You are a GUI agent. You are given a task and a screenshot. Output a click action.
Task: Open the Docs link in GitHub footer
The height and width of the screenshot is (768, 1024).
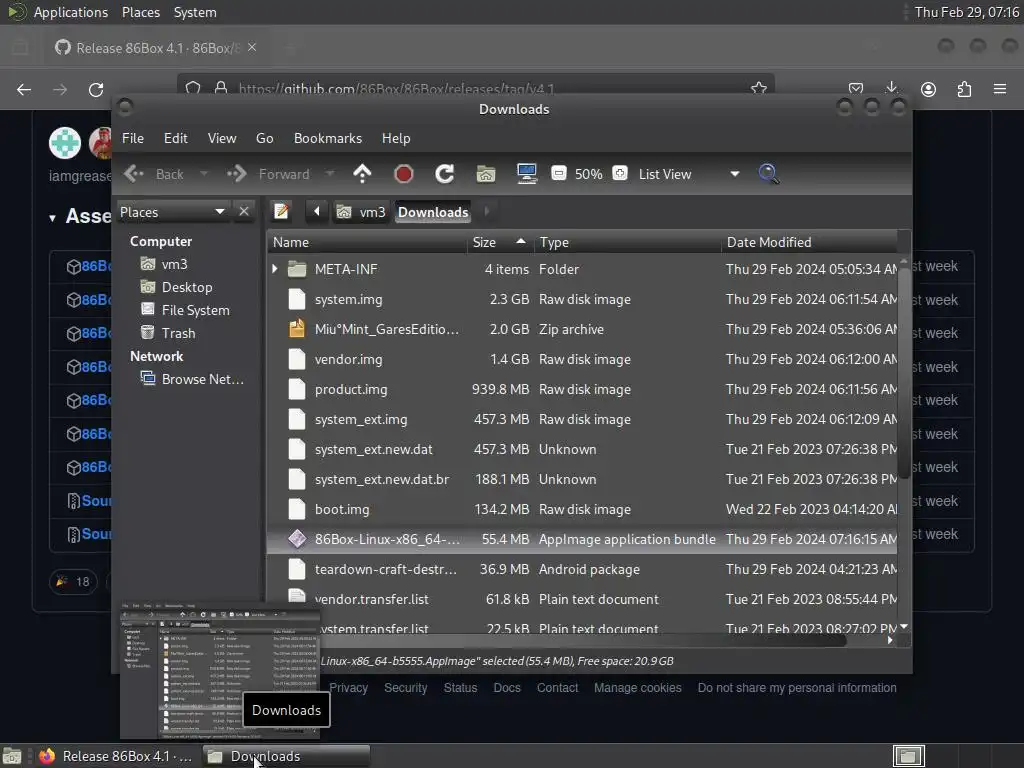[x=507, y=688]
